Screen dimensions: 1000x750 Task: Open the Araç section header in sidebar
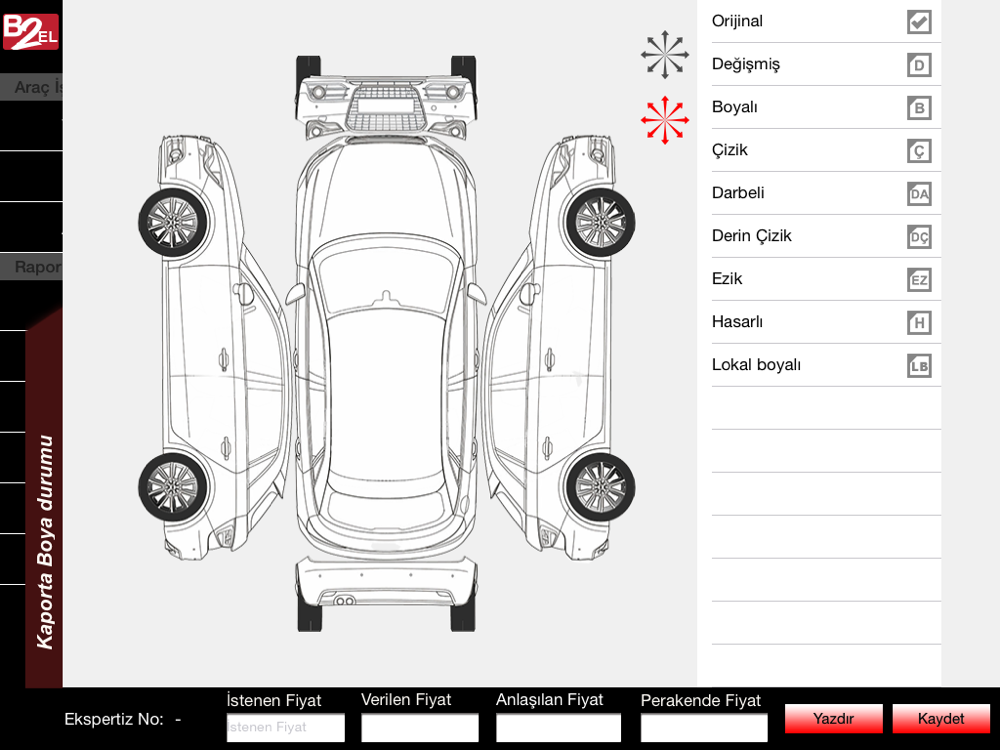[x=31, y=87]
